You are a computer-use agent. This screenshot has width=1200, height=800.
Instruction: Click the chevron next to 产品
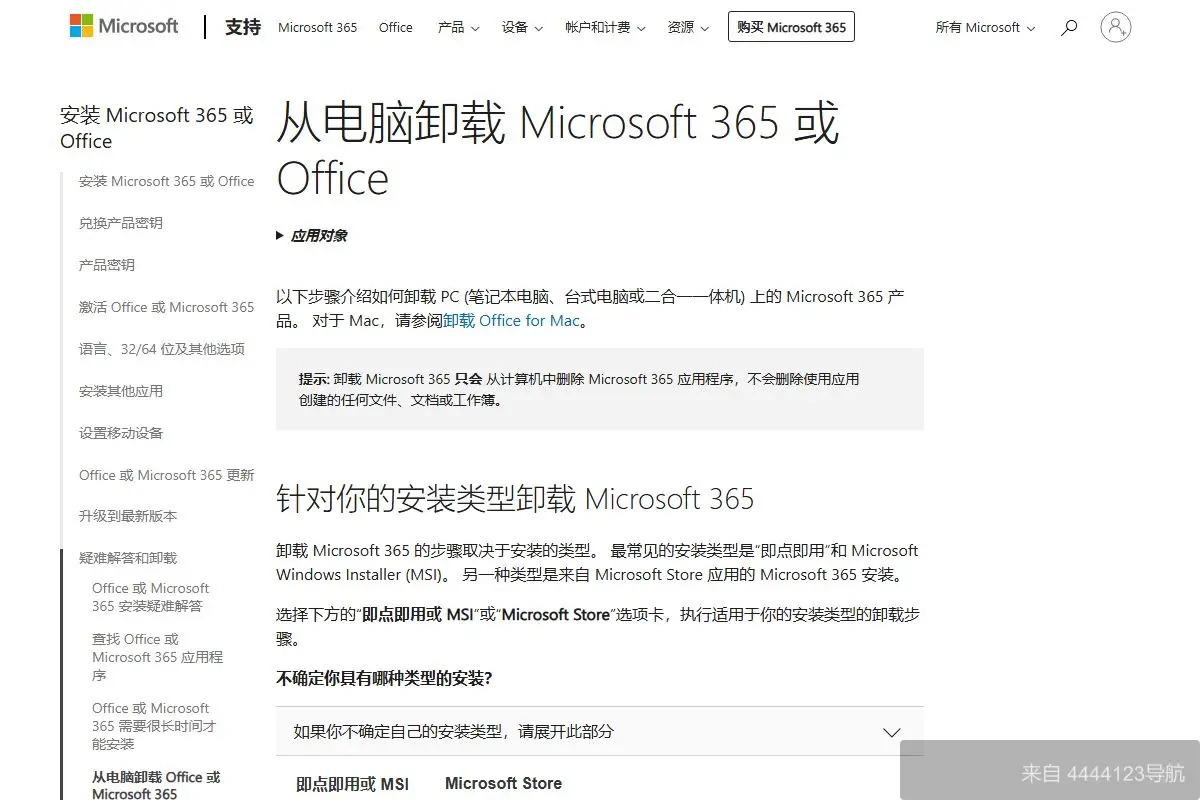pyautogui.click(x=475, y=29)
